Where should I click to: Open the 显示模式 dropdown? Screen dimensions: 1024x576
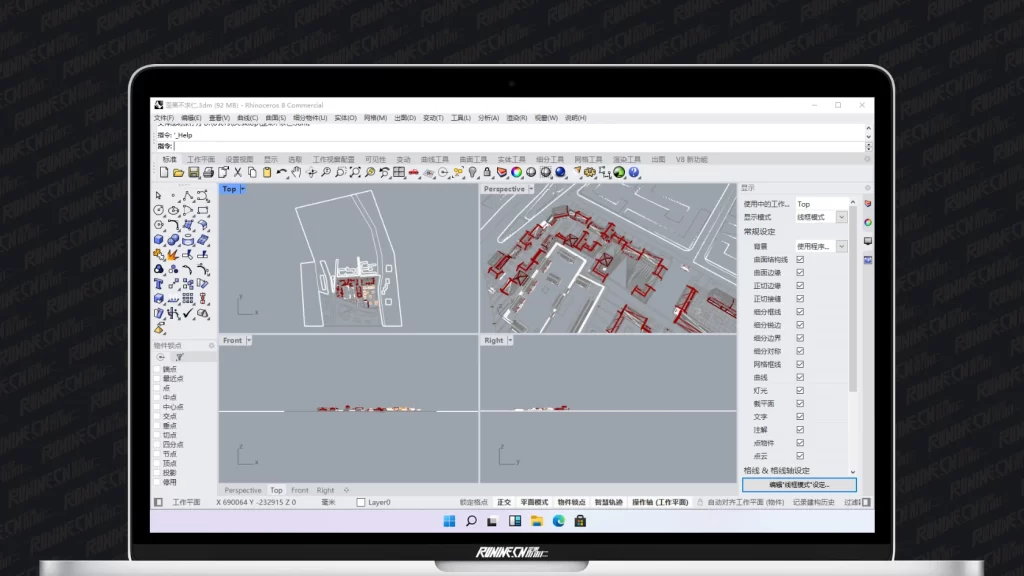click(841, 217)
